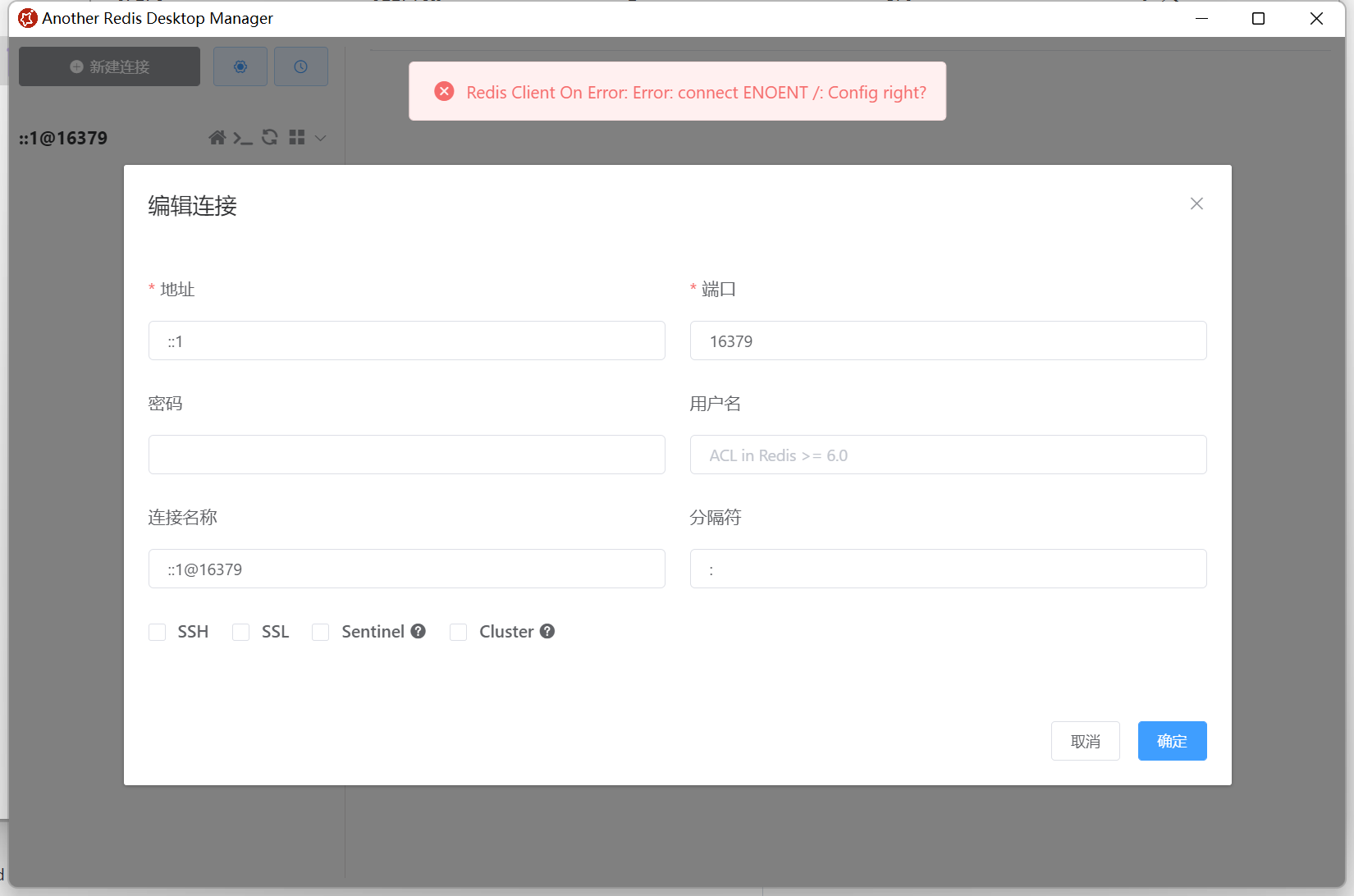Click the refresh icon for ::1@16379 connection
Viewport: 1354px width, 896px height.
click(270, 137)
